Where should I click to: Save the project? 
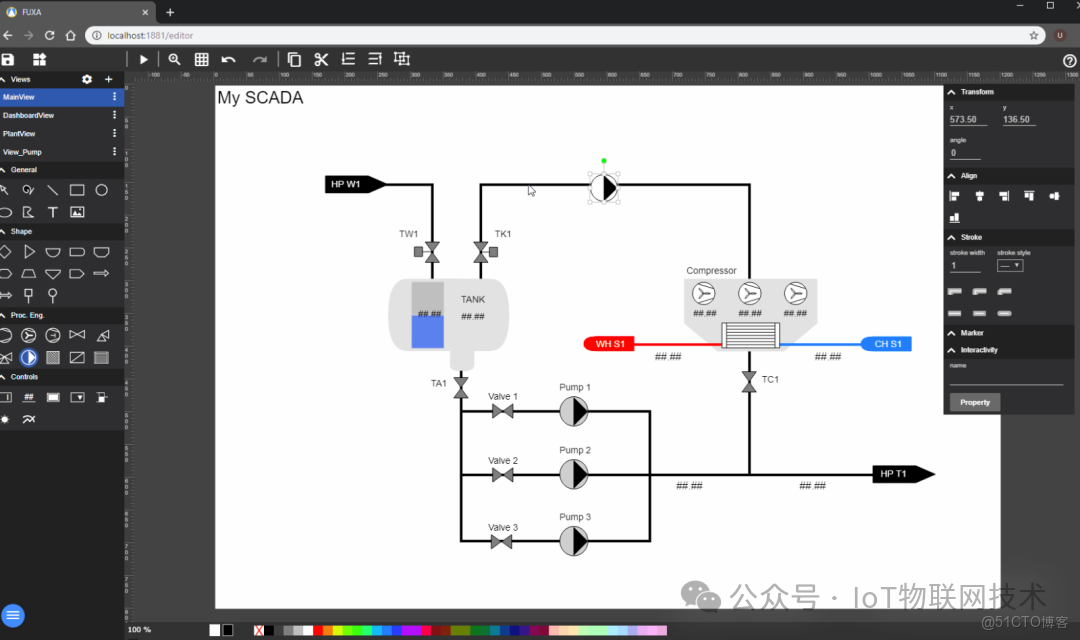coord(9,59)
